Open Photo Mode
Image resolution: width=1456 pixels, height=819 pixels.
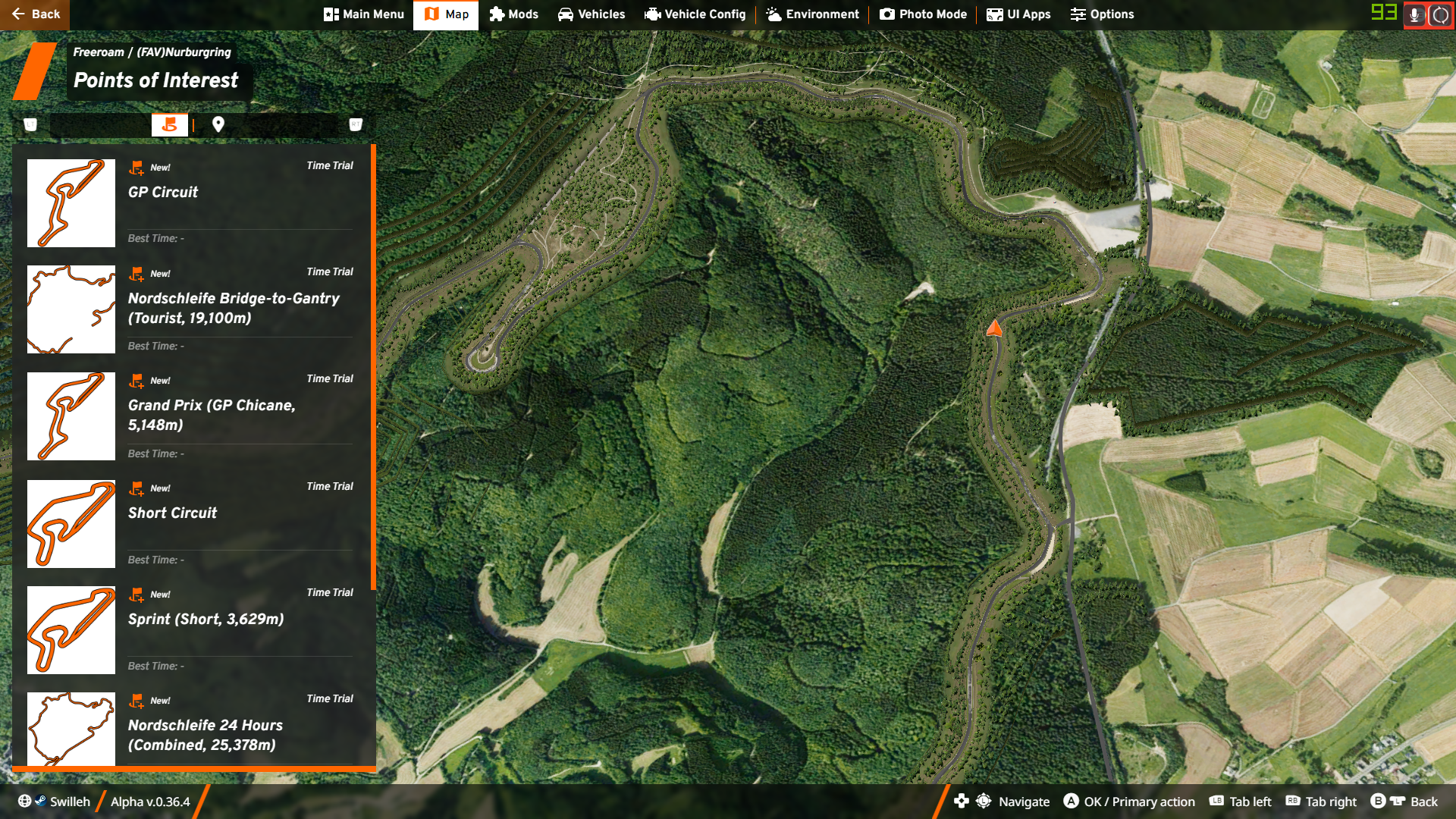(x=923, y=14)
